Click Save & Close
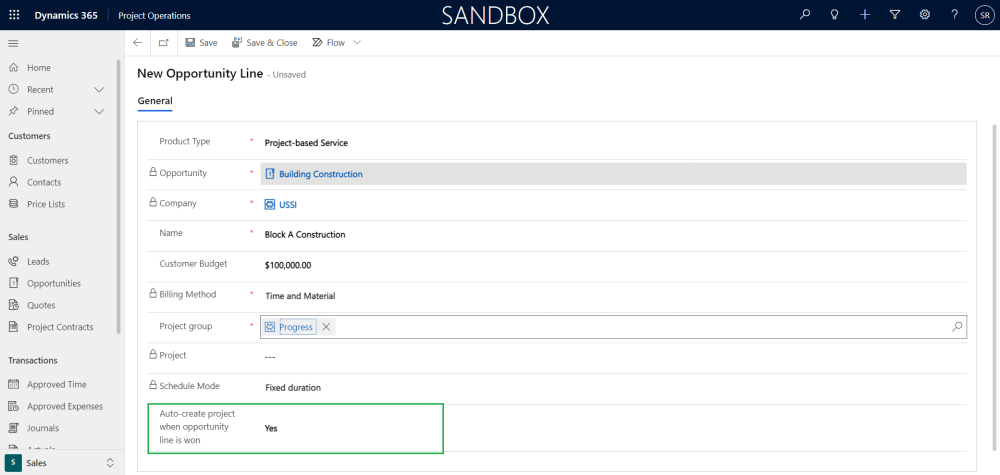 pos(265,43)
